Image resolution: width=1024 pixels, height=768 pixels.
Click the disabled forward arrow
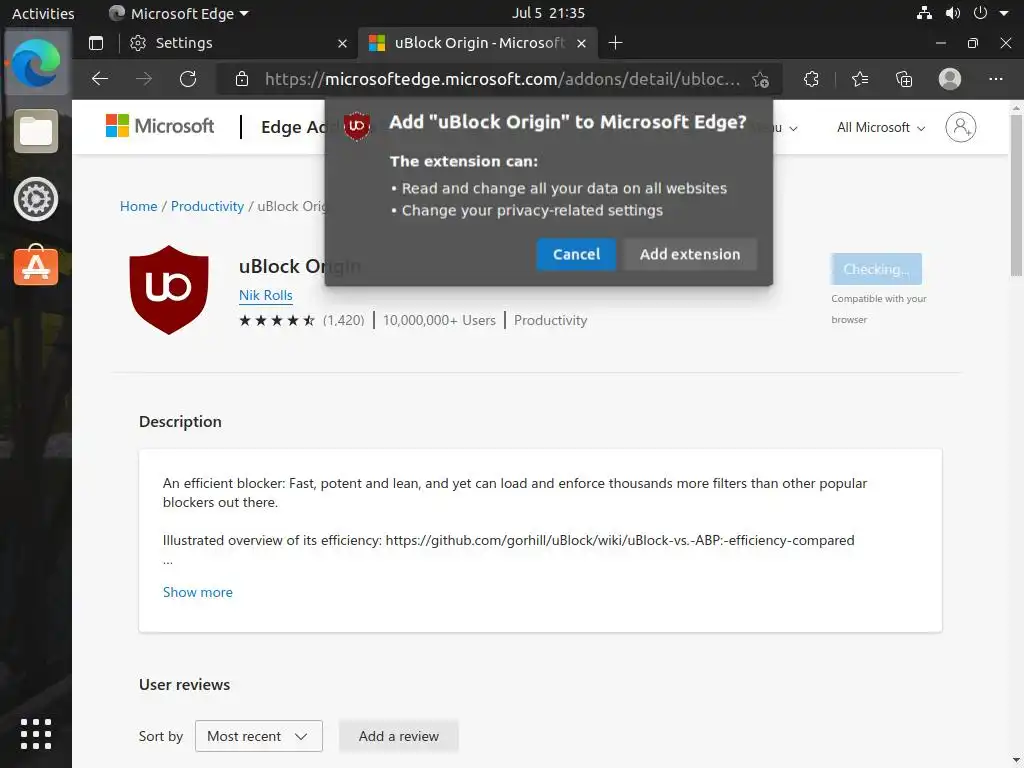pos(144,79)
